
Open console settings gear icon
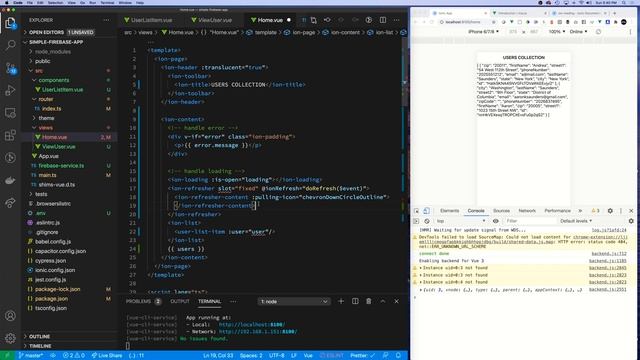pos(631,221)
